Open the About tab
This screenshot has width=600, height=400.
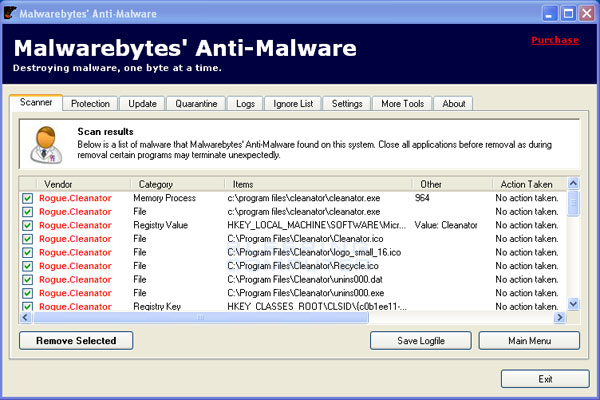pyautogui.click(x=454, y=104)
